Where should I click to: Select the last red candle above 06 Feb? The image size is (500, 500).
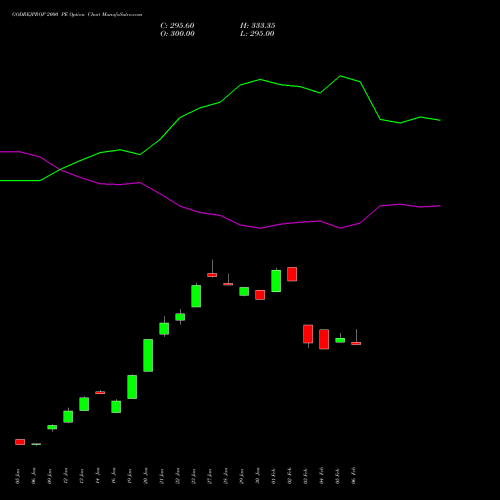pyautogui.click(x=356, y=343)
